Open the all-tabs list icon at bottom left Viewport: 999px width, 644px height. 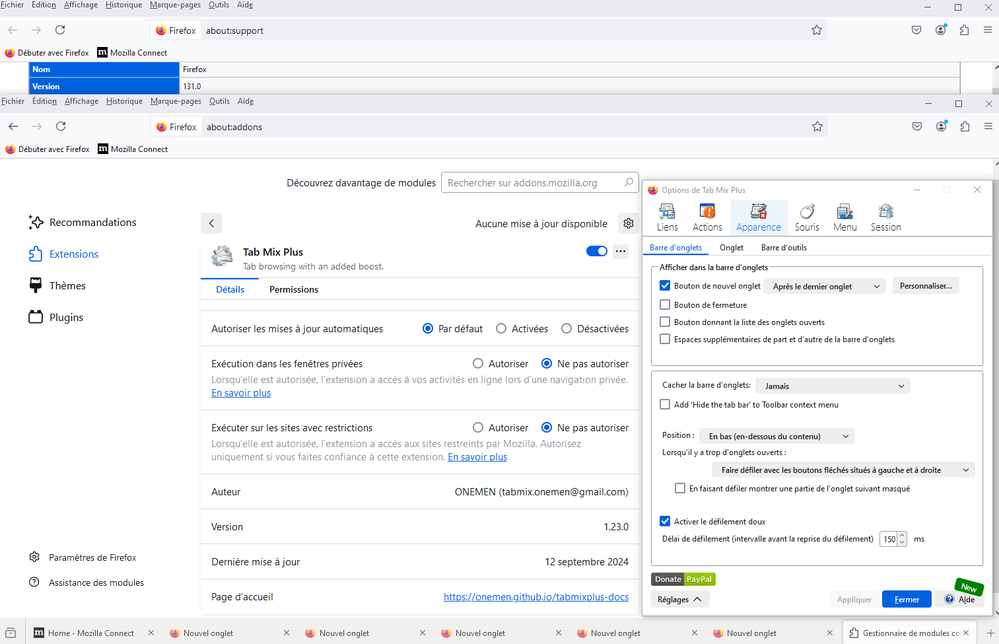point(11,633)
